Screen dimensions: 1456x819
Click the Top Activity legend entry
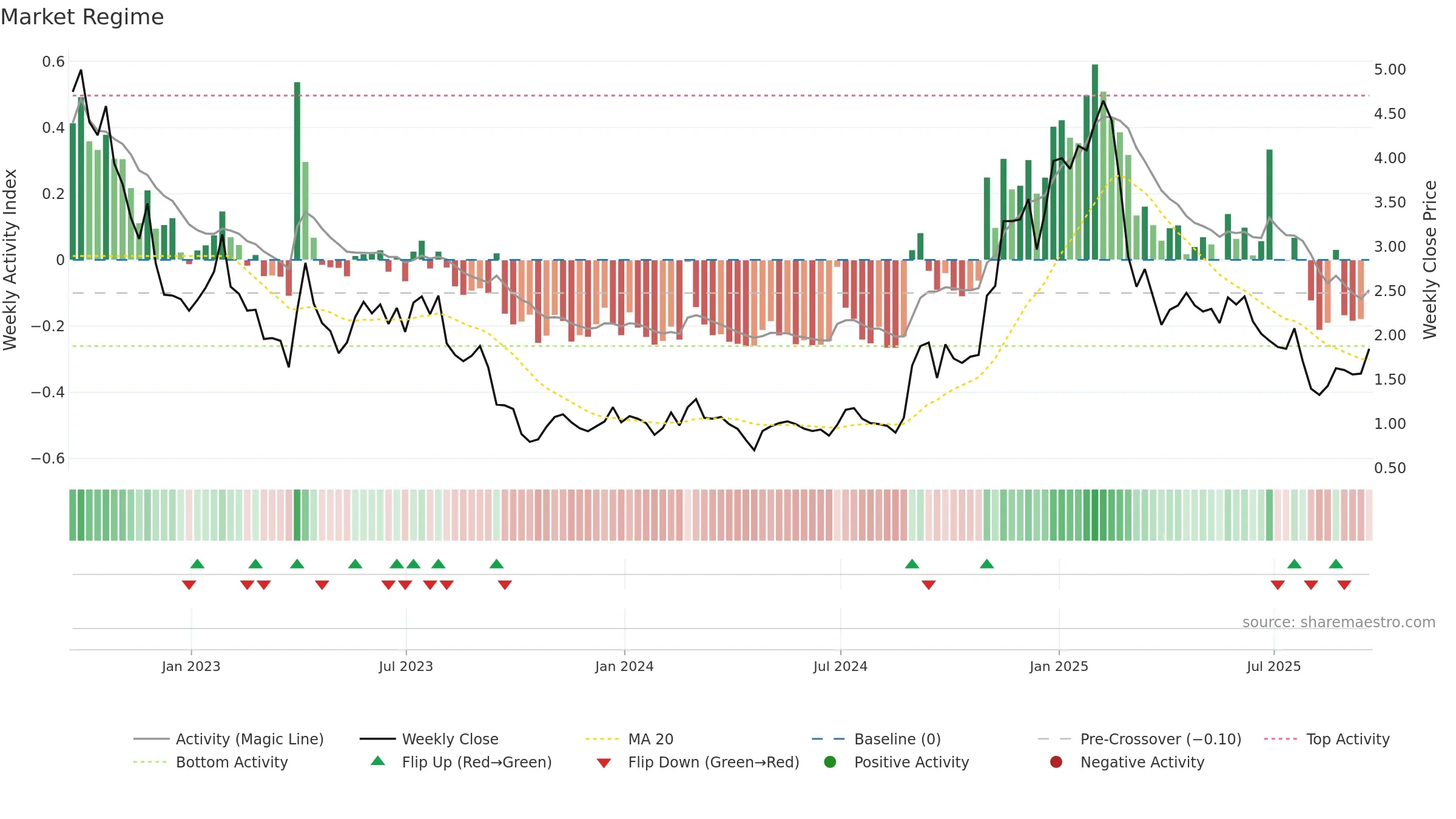[x=1327, y=739]
